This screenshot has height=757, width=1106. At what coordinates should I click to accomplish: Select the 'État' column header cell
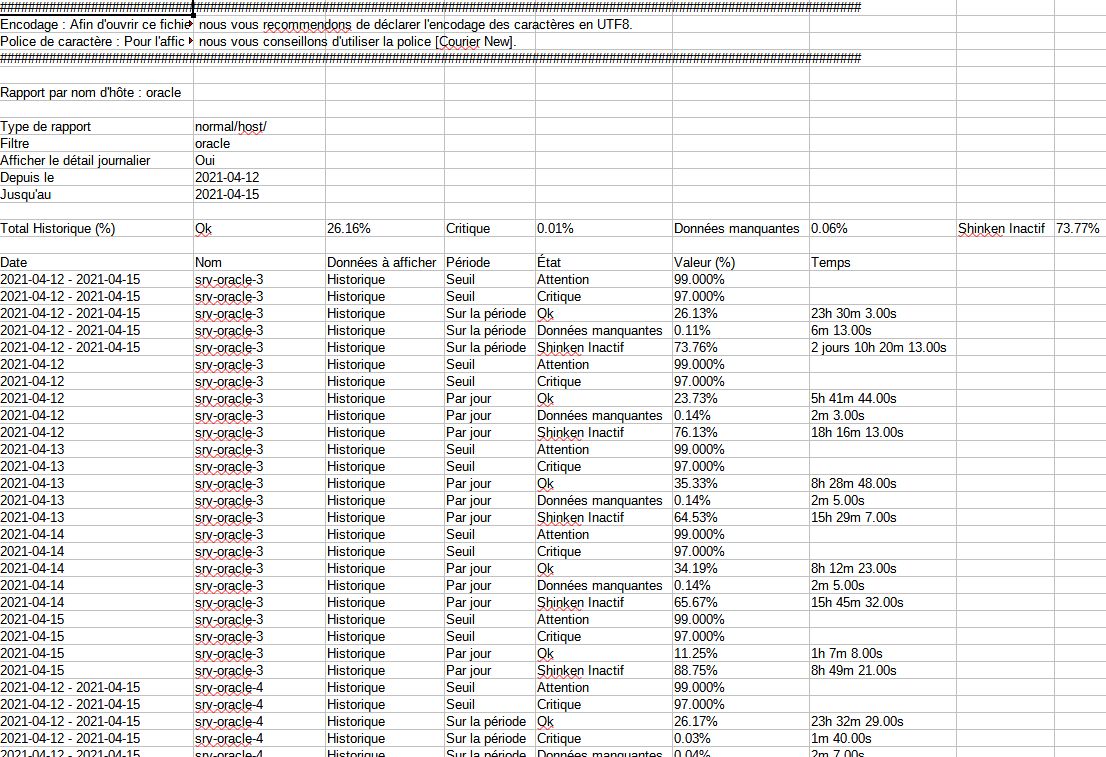click(x=551, y=263)
